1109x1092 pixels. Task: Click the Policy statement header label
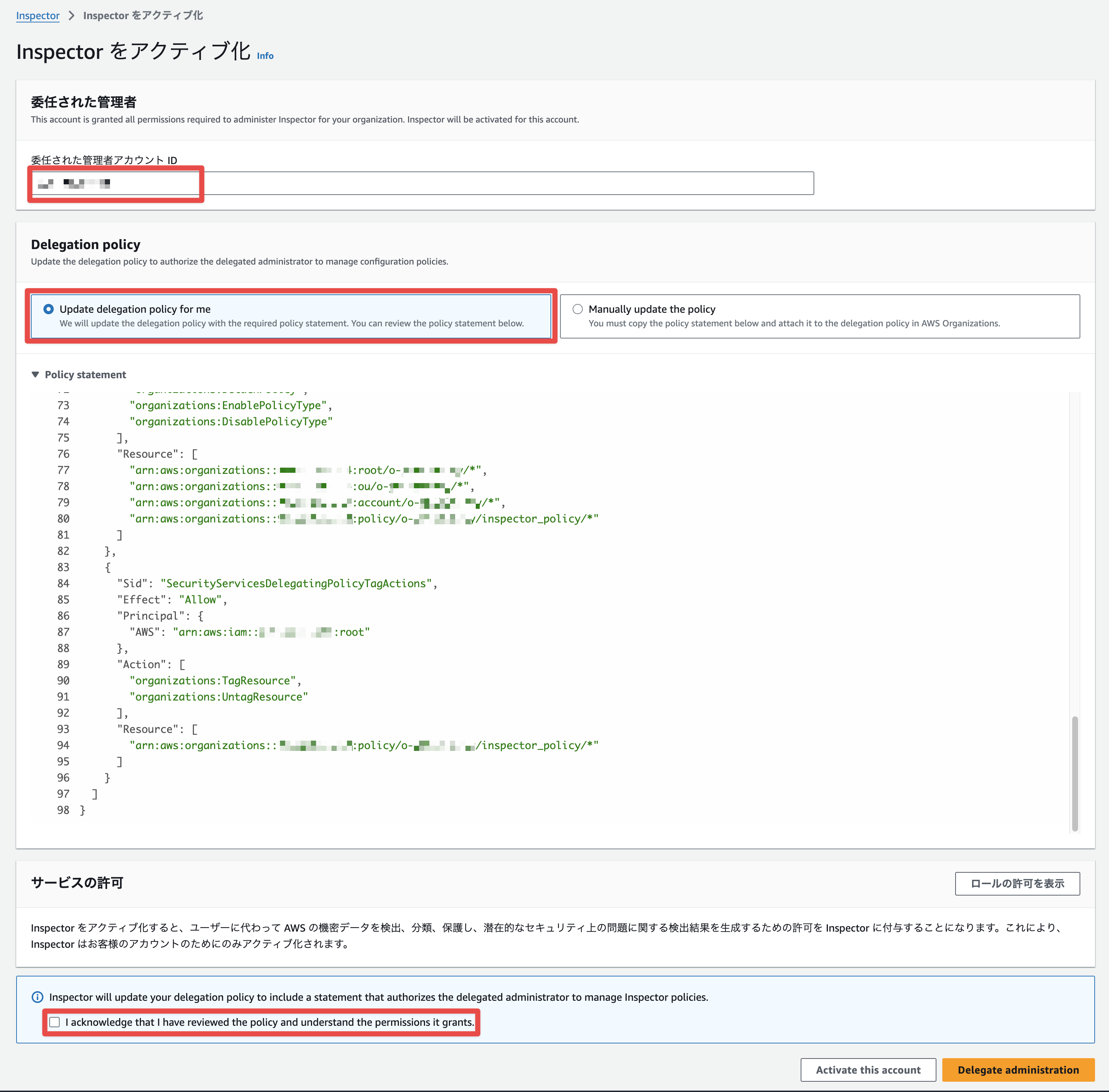pos(85,375)
